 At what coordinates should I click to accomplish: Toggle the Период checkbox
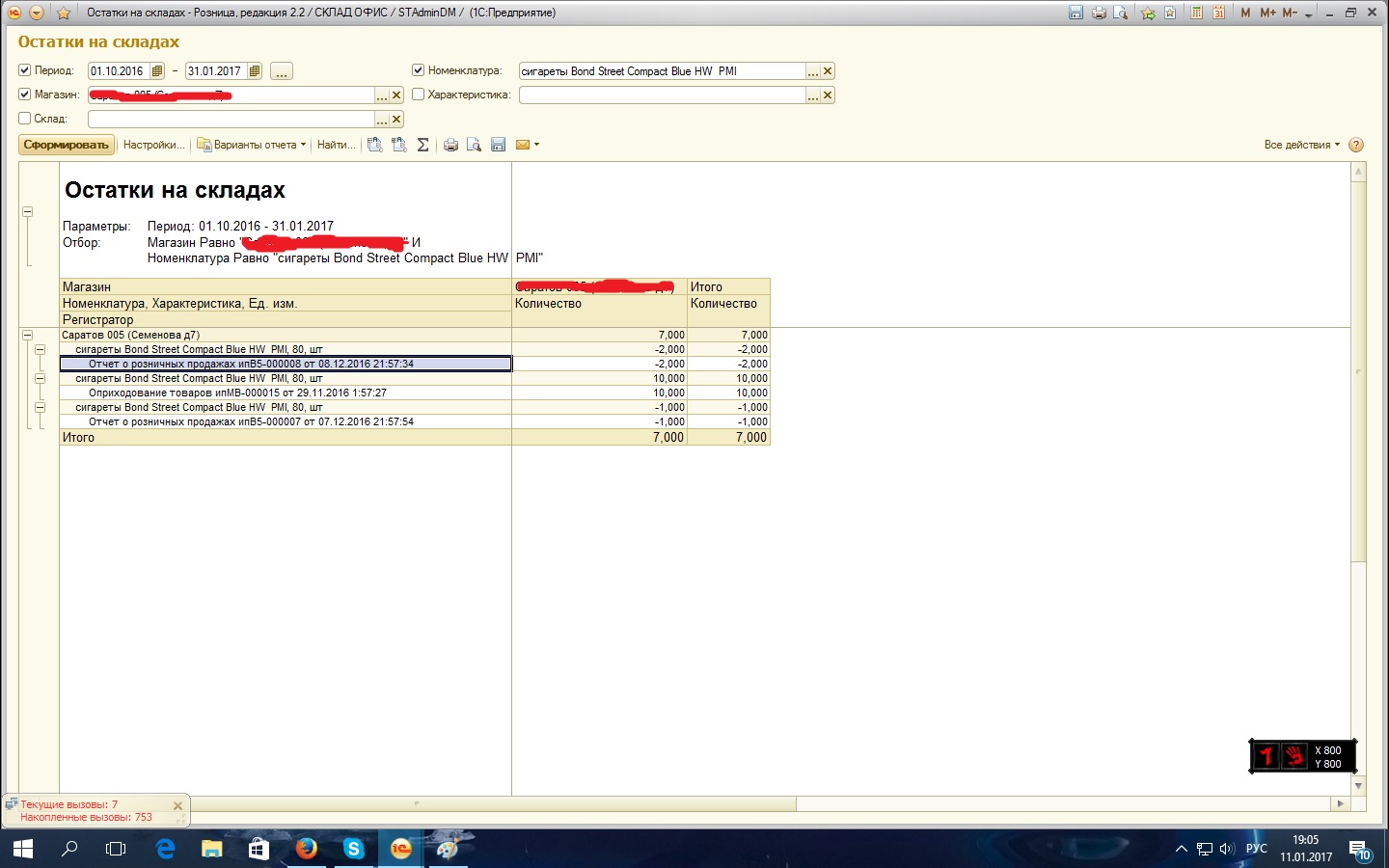pyautogui.click(x=25, y=70)
